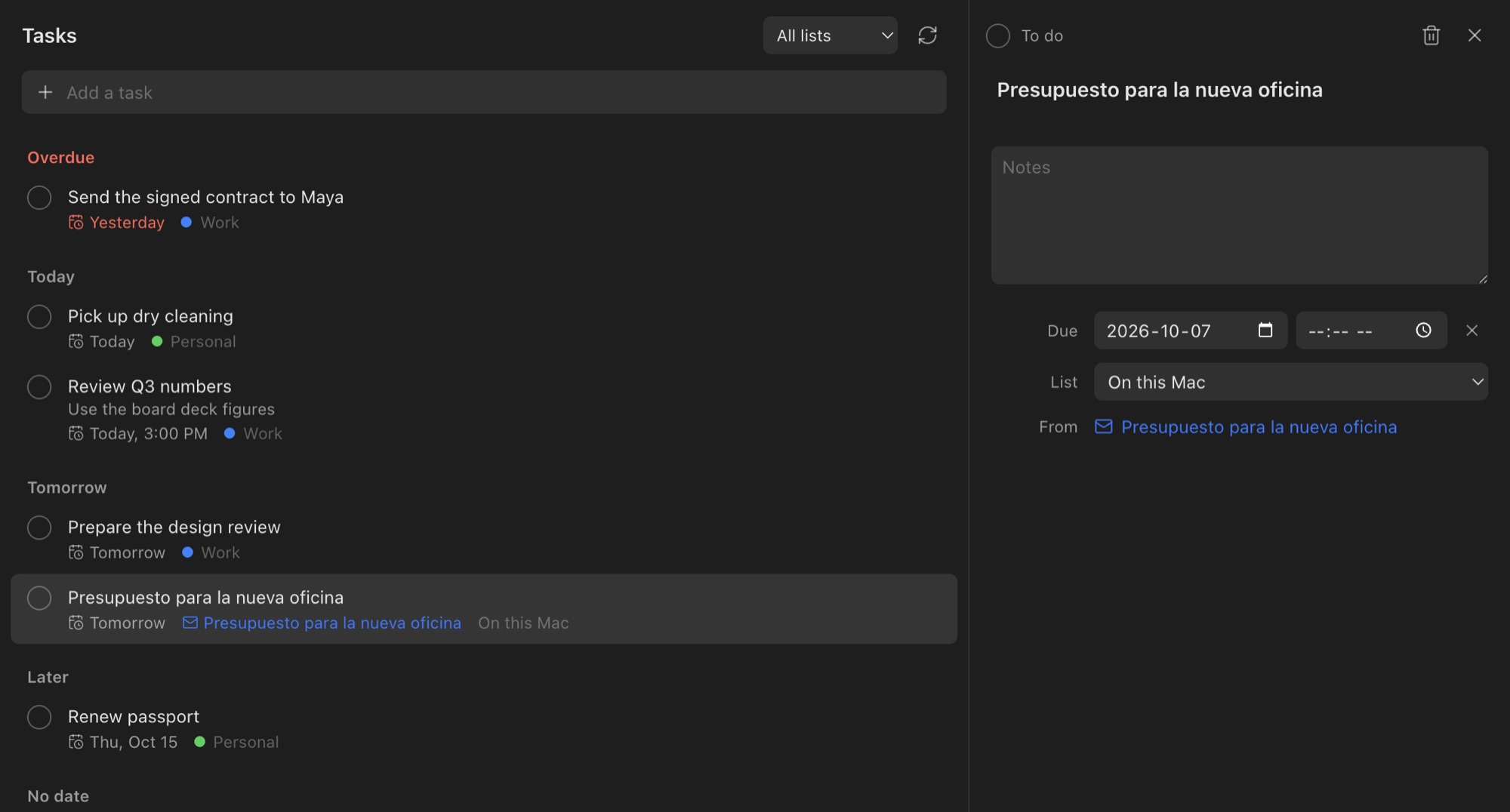The width and height of the screenshot is (1510, 812).
Task: Select 'Prepare the design review' task title
Action: [x=174, y=527]
